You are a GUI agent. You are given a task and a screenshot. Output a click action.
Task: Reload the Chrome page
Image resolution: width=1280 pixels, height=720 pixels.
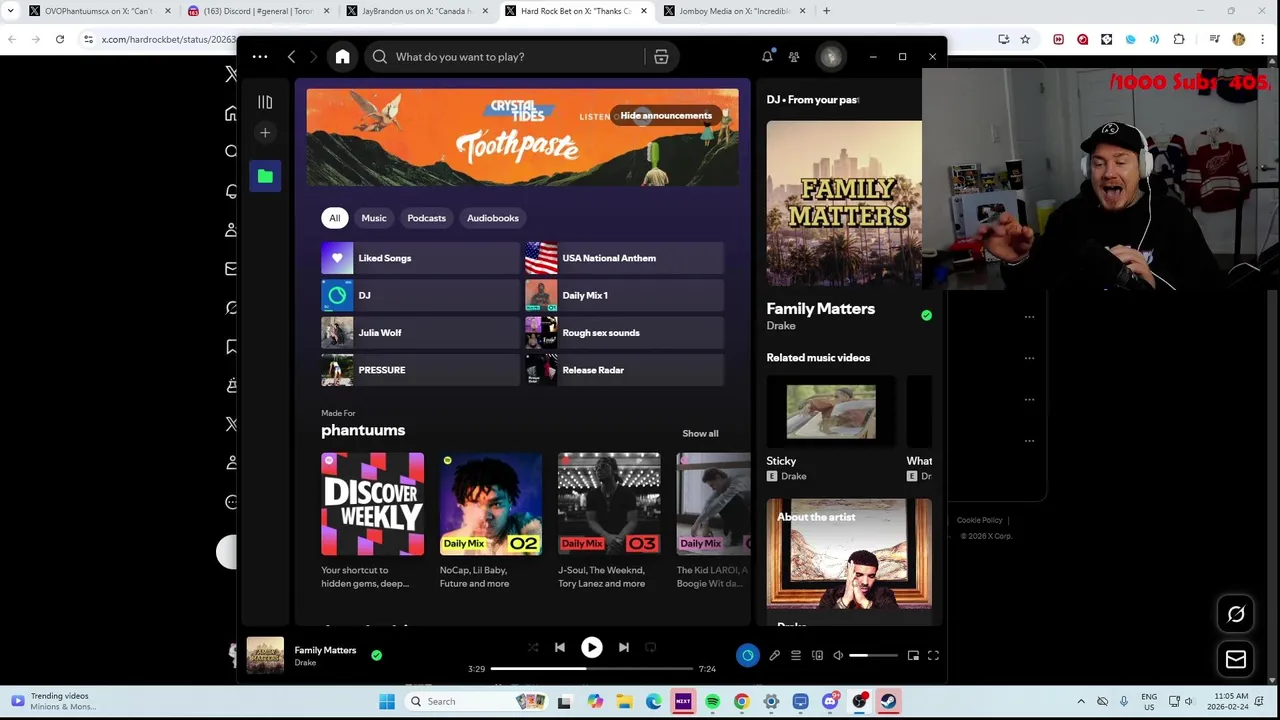click(x=60, y=39)
